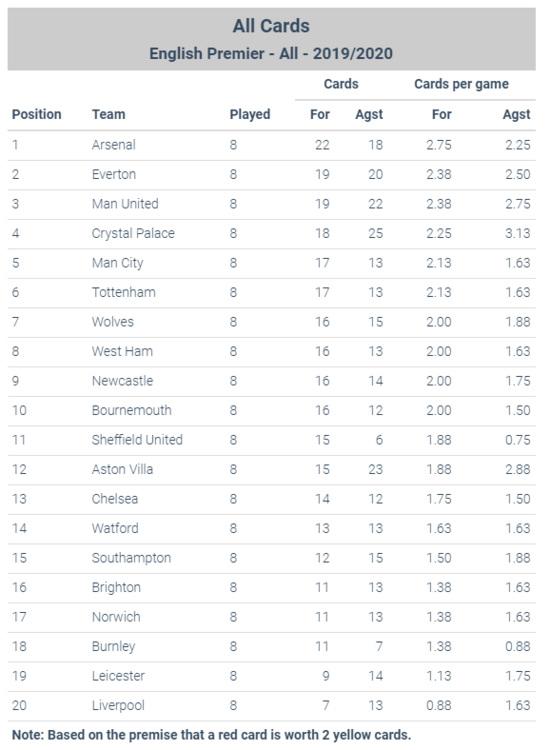Click the Position column header

point(36,114)
